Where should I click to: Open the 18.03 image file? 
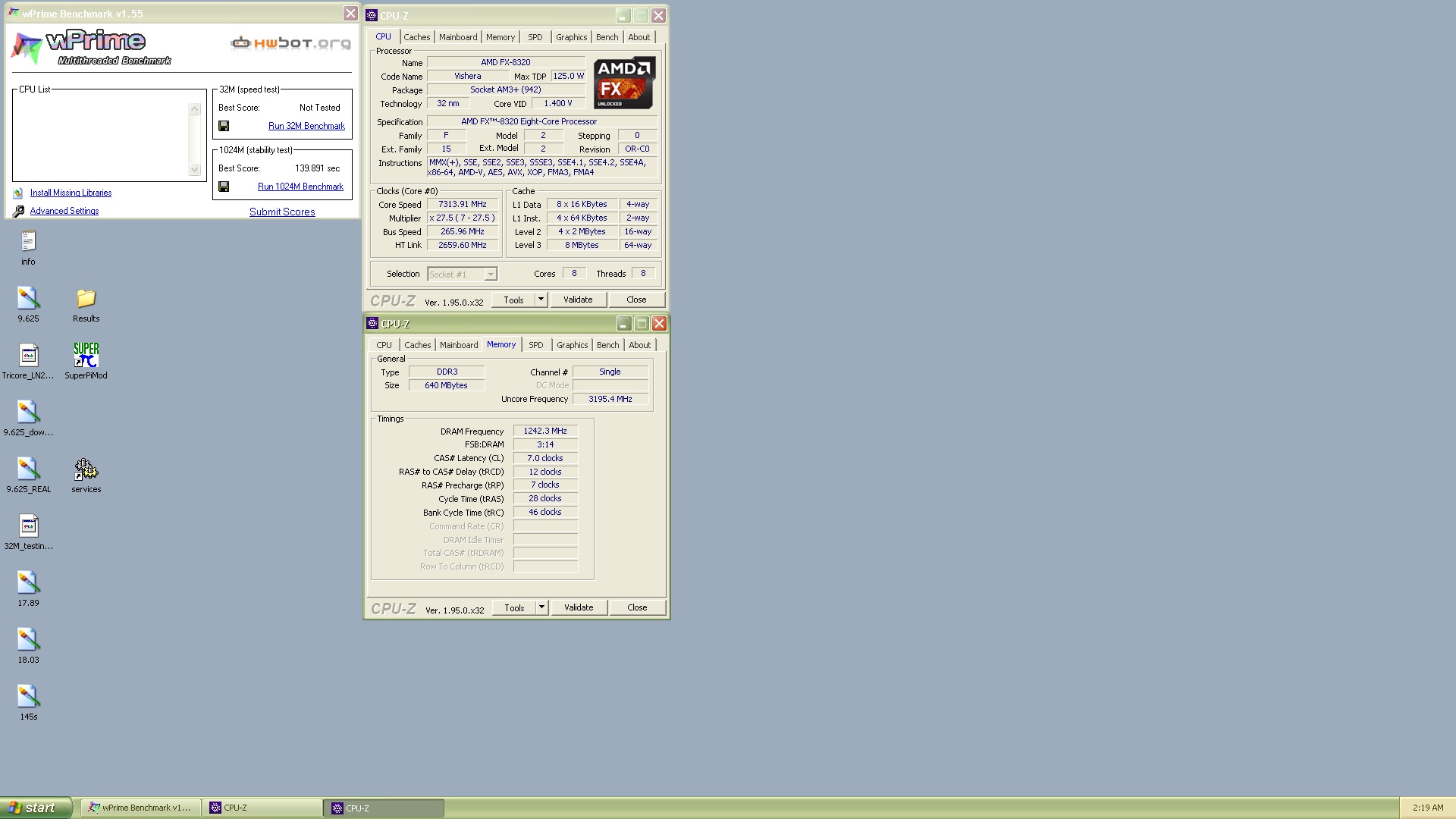click(28, 639)
